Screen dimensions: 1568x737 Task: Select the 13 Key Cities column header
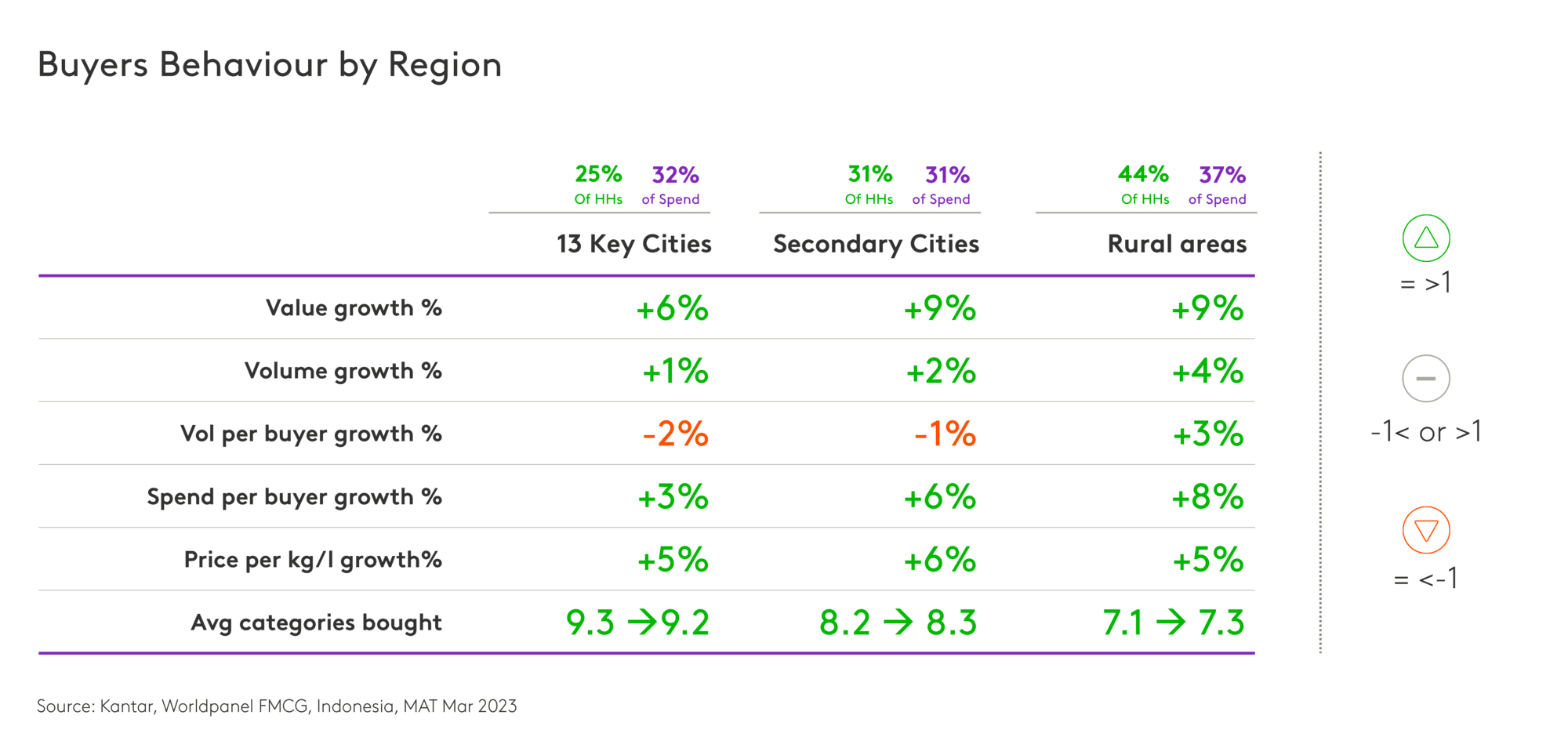tap(633, 244)
